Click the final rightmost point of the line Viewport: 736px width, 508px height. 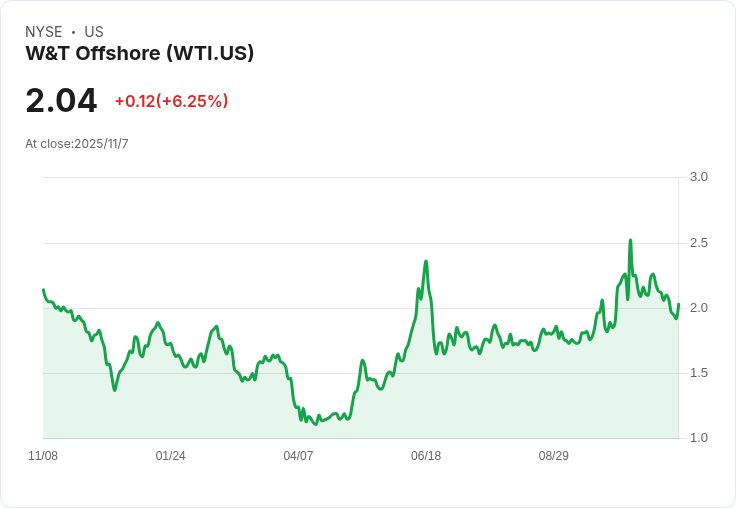click(678, 304)
